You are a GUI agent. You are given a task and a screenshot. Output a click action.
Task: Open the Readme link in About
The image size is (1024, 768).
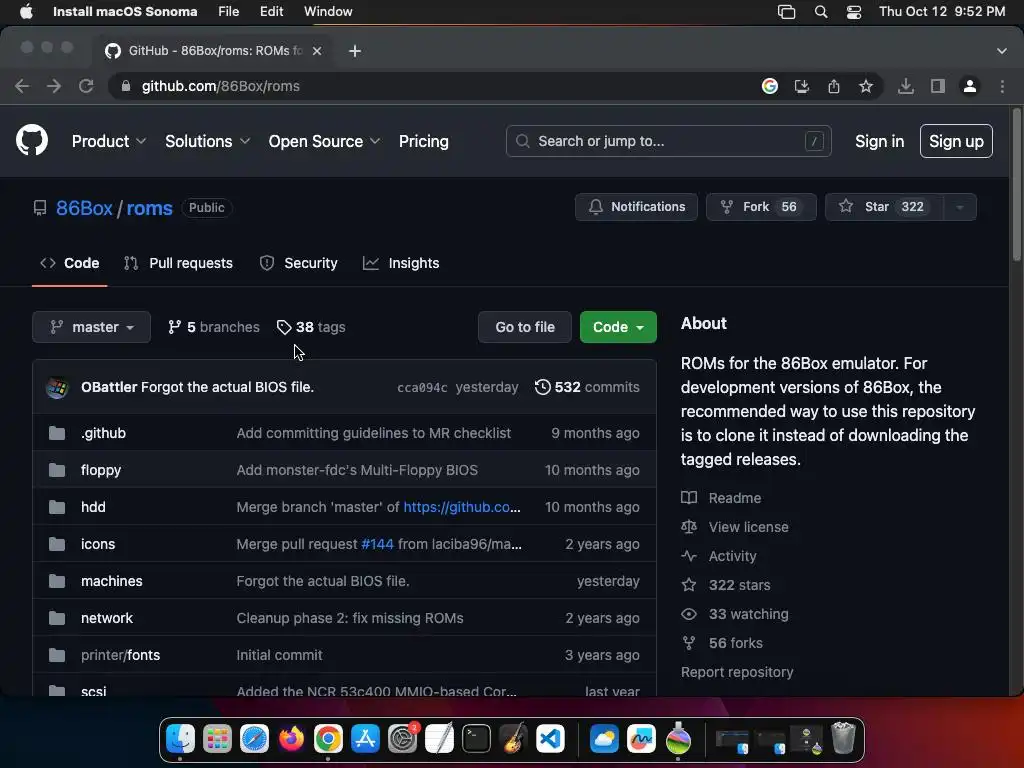pos(721,498)
